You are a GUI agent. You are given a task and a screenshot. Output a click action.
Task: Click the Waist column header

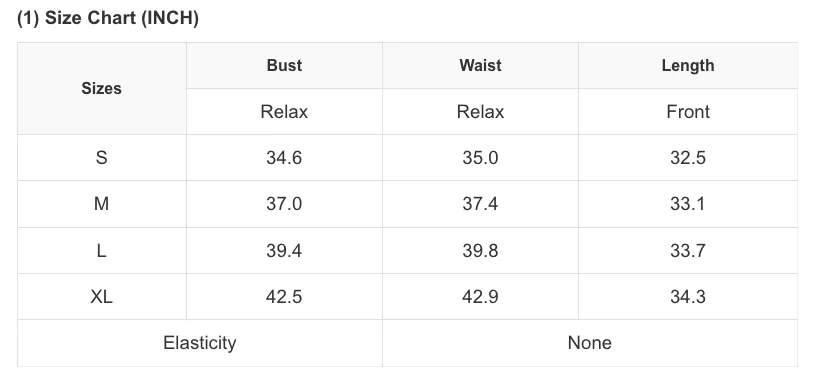(x=480, y=65)
